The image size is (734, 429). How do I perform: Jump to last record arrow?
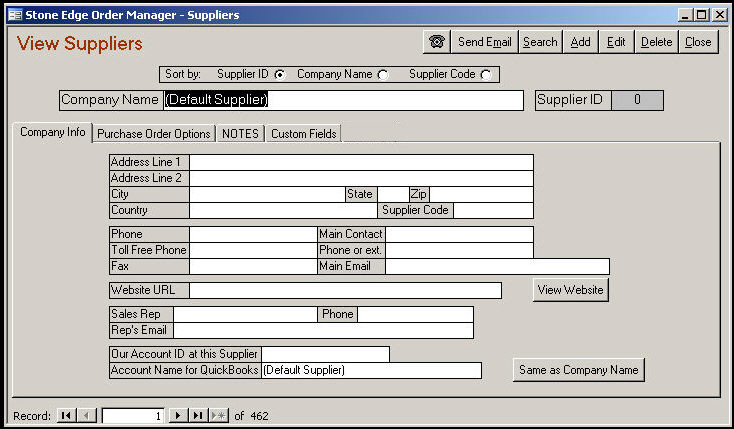click(x=198, y=415)
